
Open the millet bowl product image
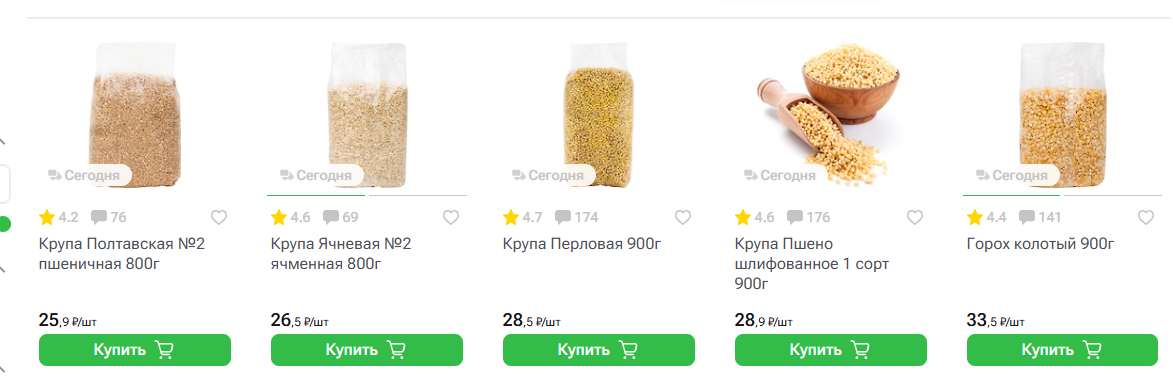tap(829, 114)
